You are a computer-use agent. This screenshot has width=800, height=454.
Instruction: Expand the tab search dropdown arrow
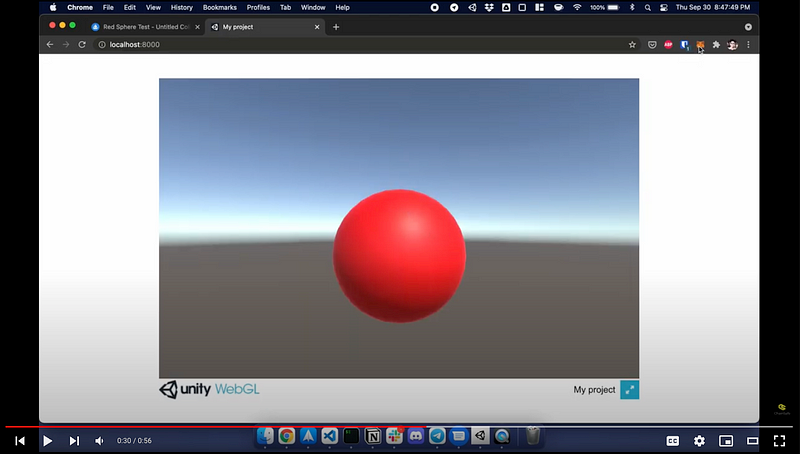point(748,27)
